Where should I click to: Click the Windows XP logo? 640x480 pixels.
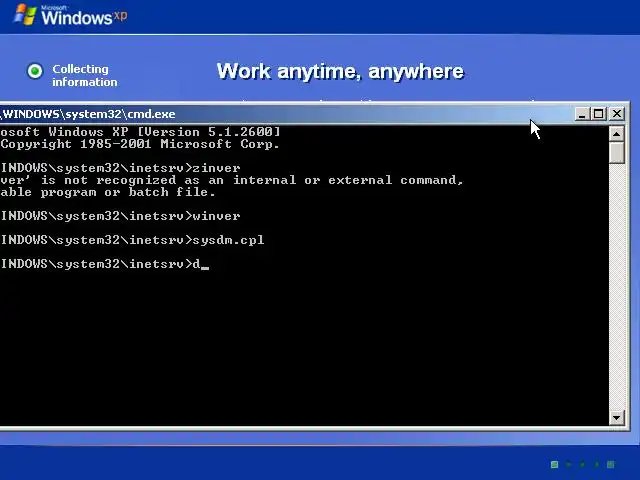71,15
